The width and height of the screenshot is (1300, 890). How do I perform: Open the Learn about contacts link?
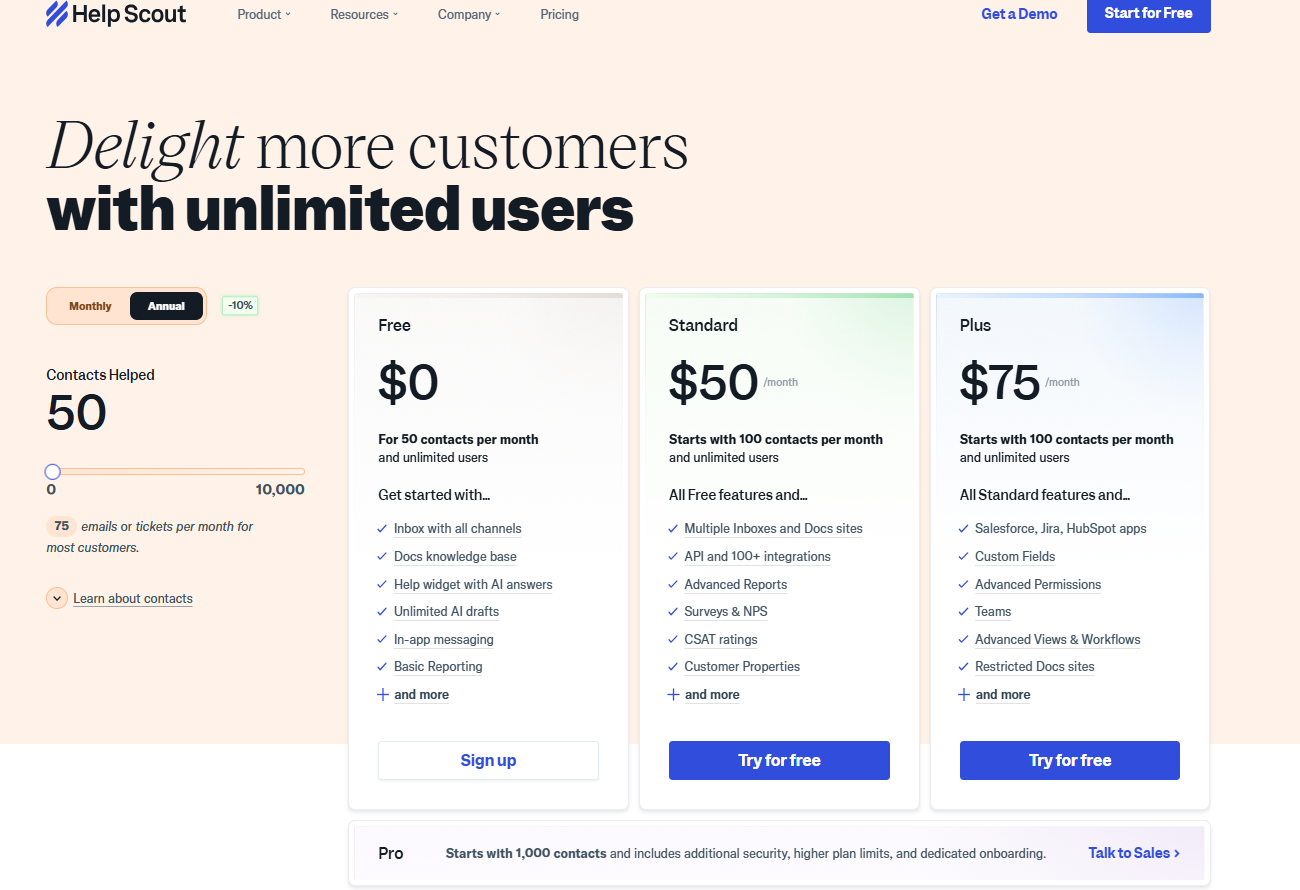pyautogui.click(x=133, y=598)
